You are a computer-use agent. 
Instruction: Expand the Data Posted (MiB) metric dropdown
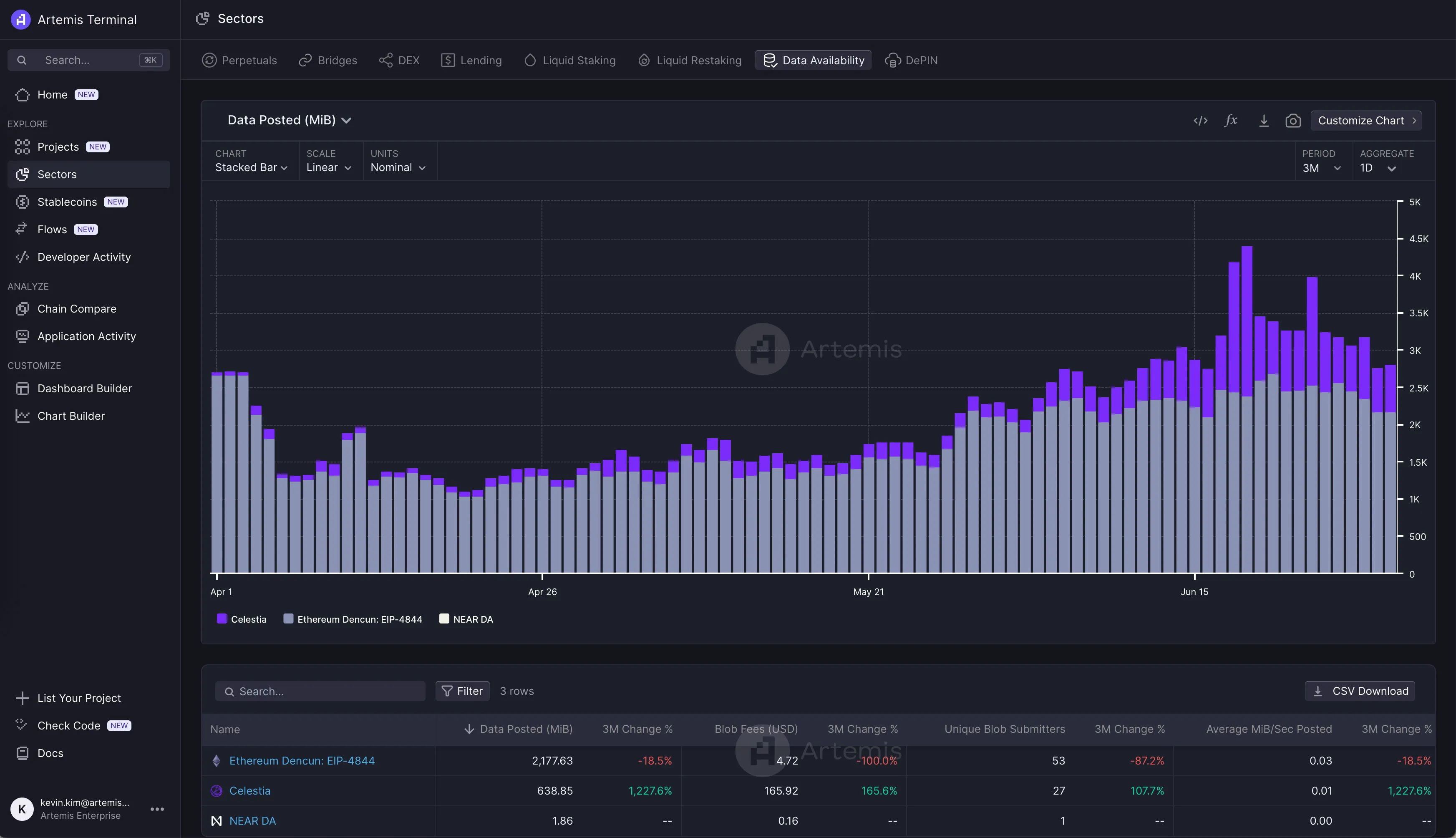[290, 120]
